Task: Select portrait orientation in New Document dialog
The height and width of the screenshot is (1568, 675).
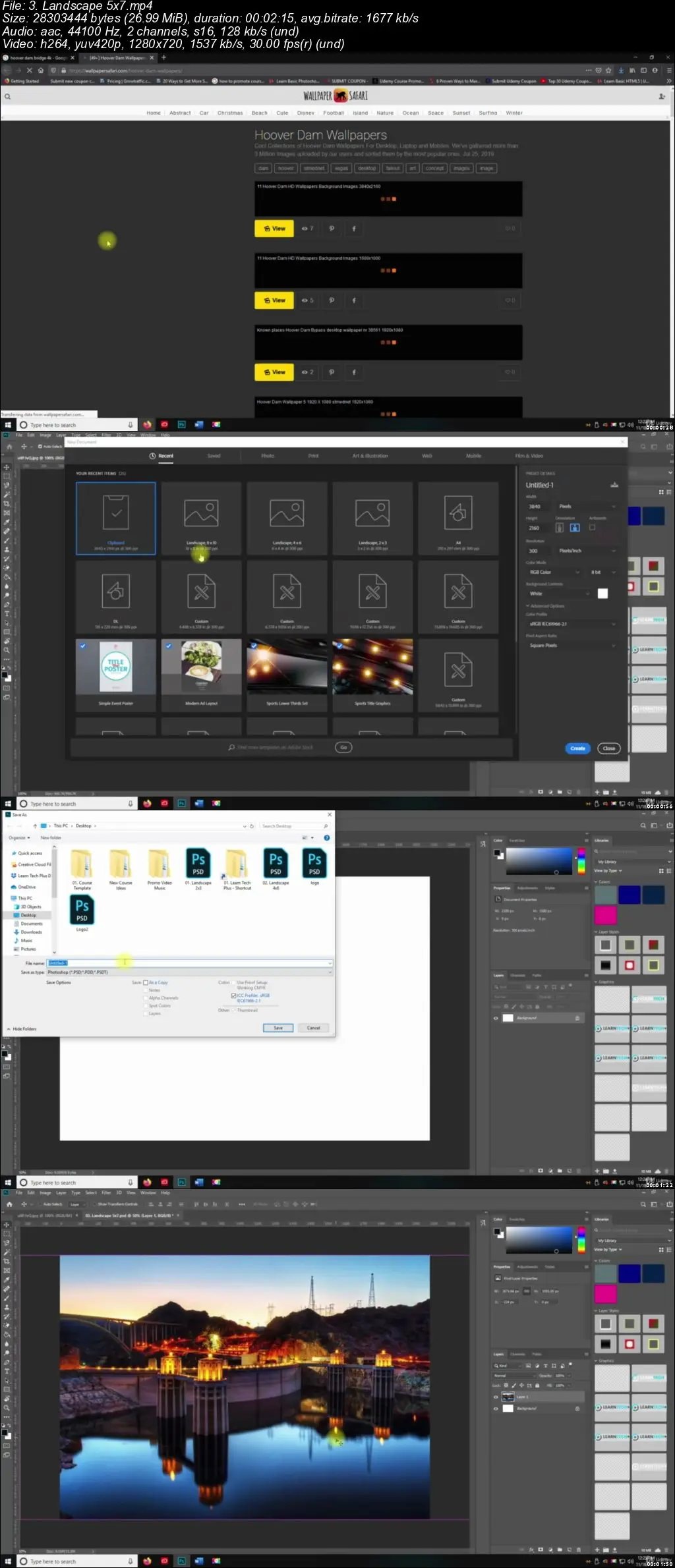Action: coord(560,528)
